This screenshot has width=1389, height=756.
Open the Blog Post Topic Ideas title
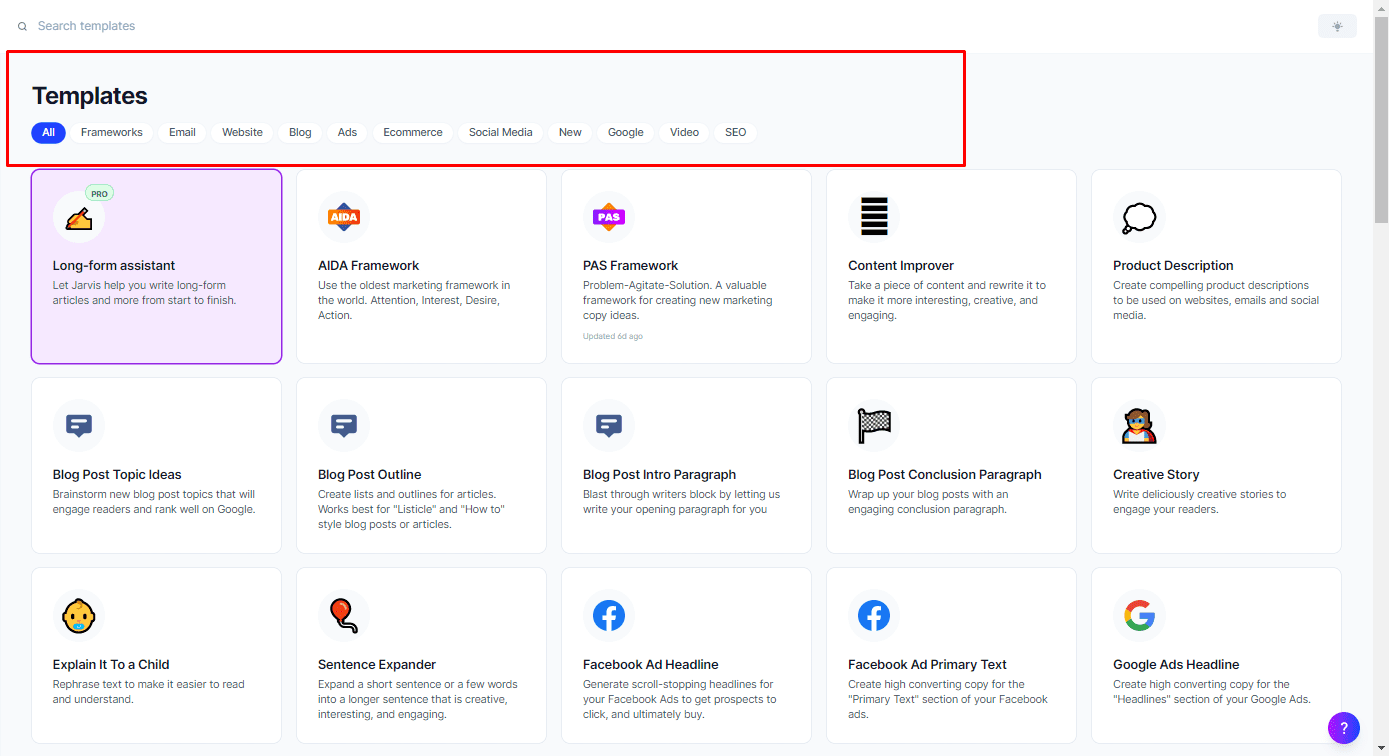coord(117,475)
